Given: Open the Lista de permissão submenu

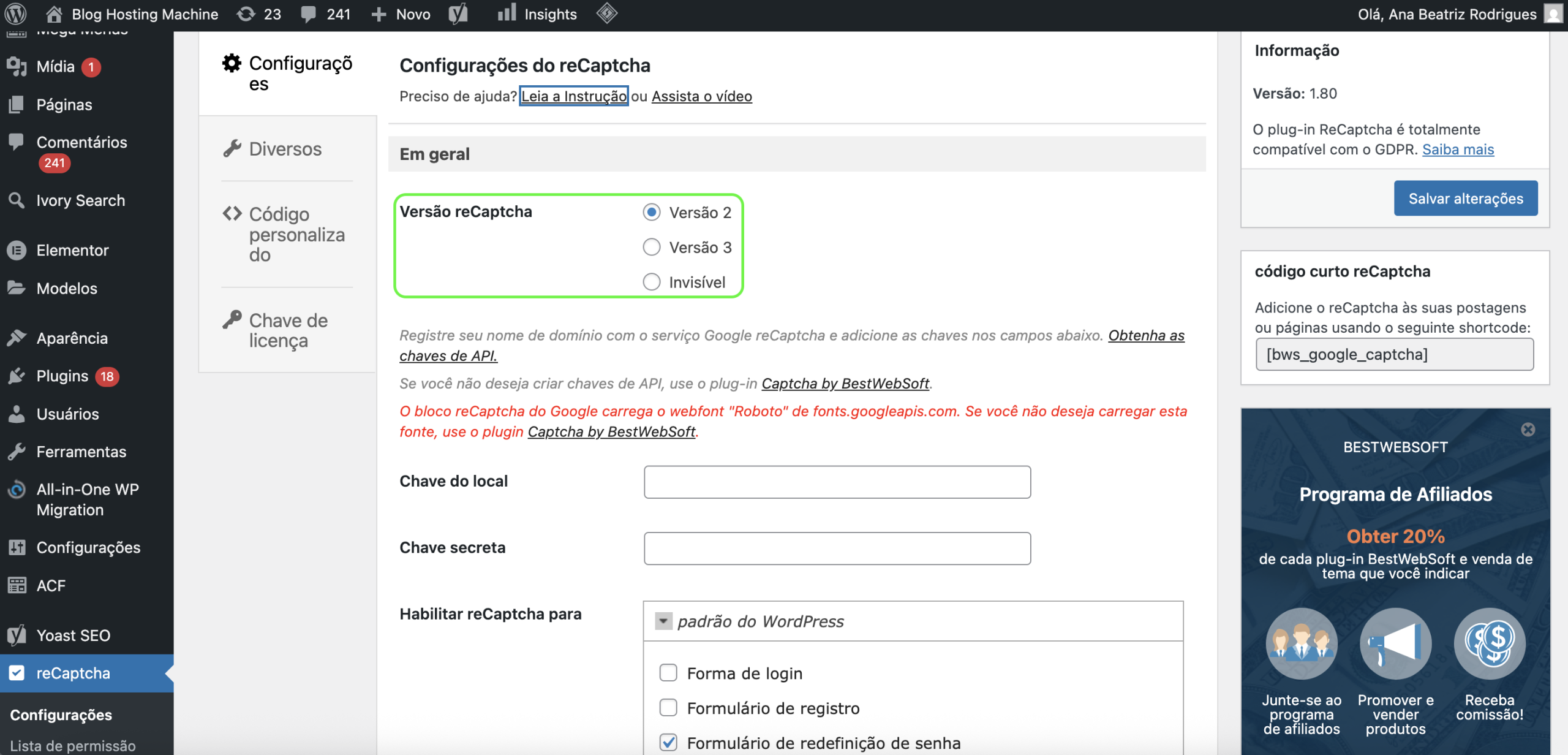Looking at the screenshot, I should point(73,745).
